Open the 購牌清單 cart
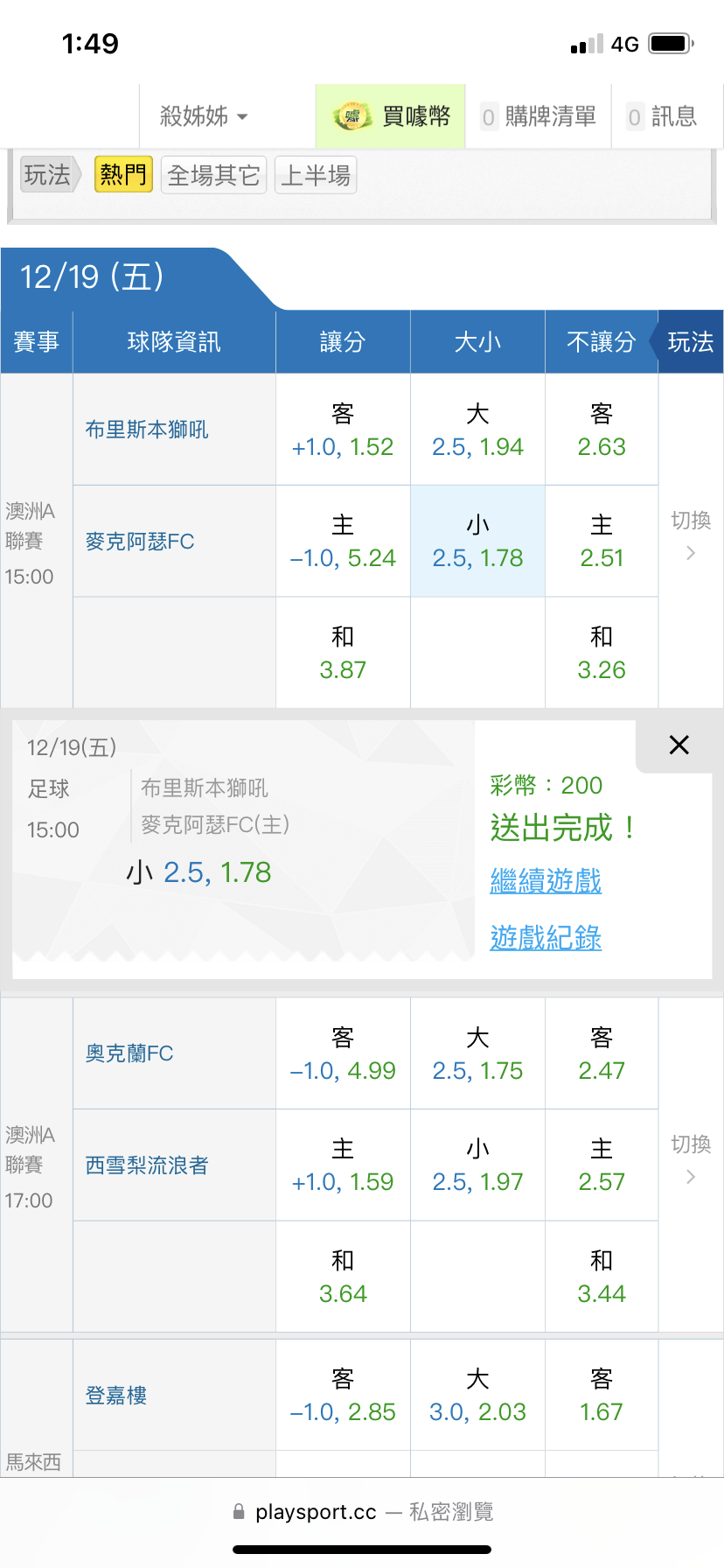724x1568 pixels. point(539,116)
